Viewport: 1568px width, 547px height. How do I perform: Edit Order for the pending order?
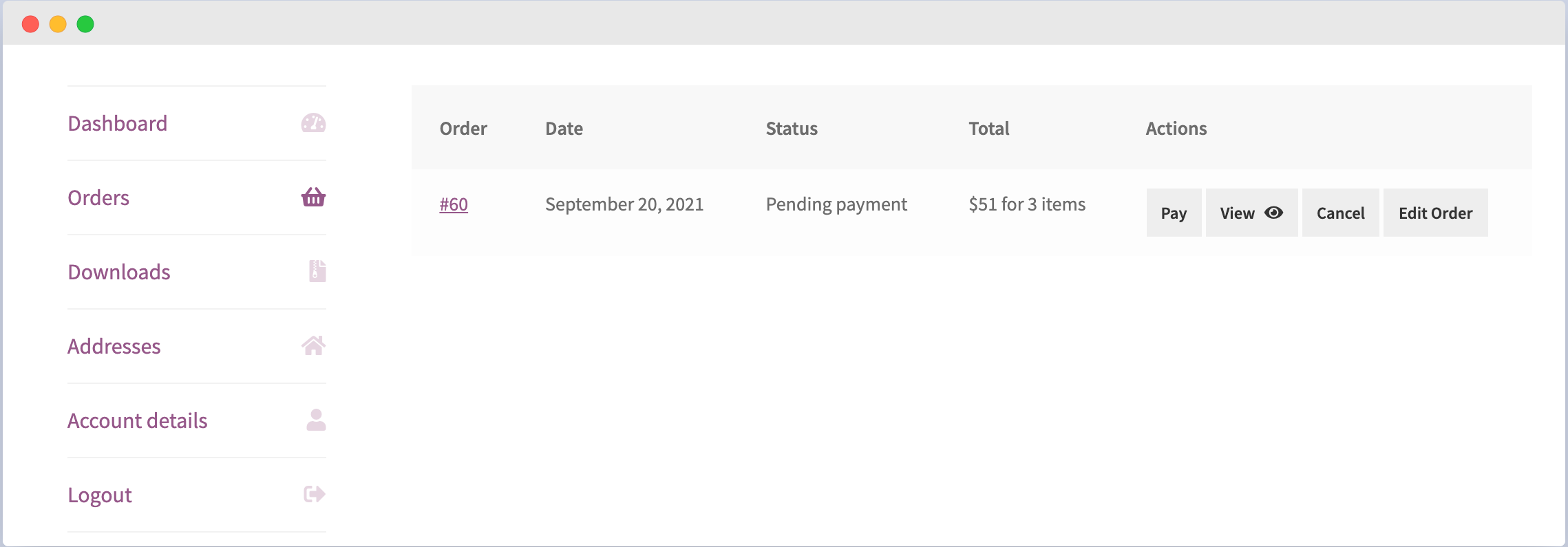point(1435,213)
